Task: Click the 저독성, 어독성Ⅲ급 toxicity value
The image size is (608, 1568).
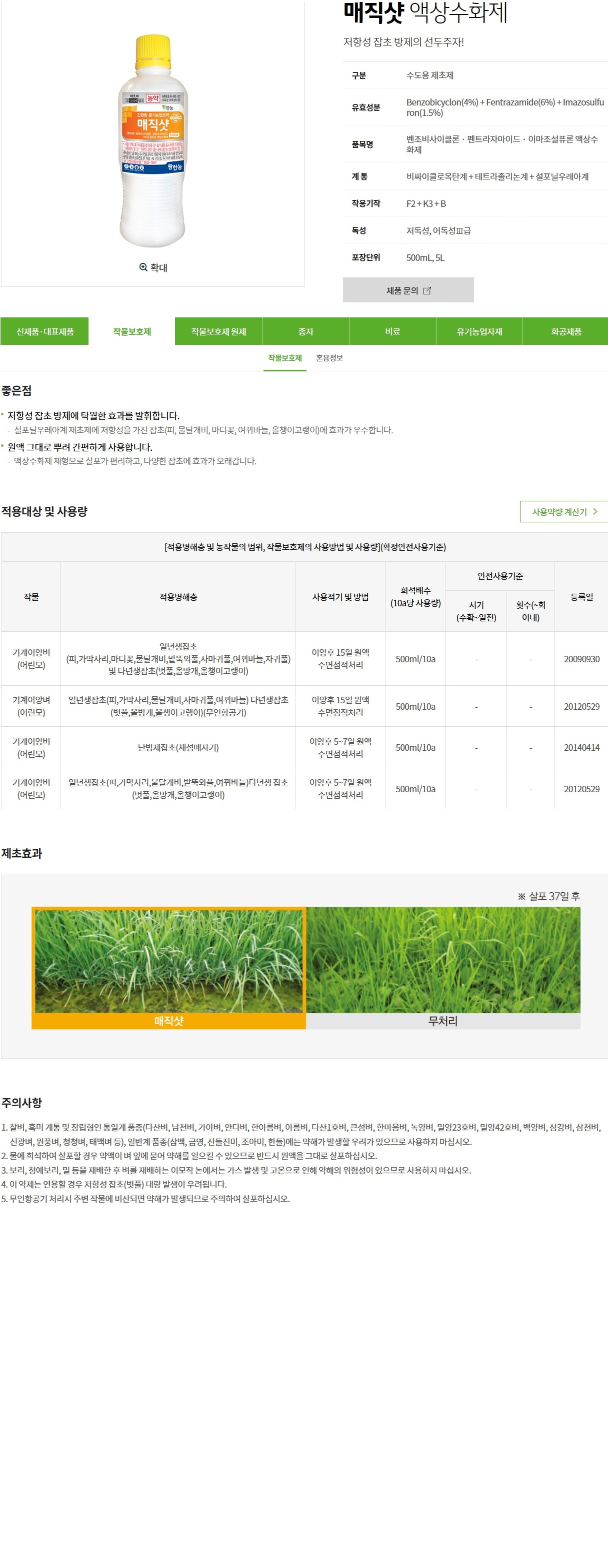Action: tap(439, 231)
